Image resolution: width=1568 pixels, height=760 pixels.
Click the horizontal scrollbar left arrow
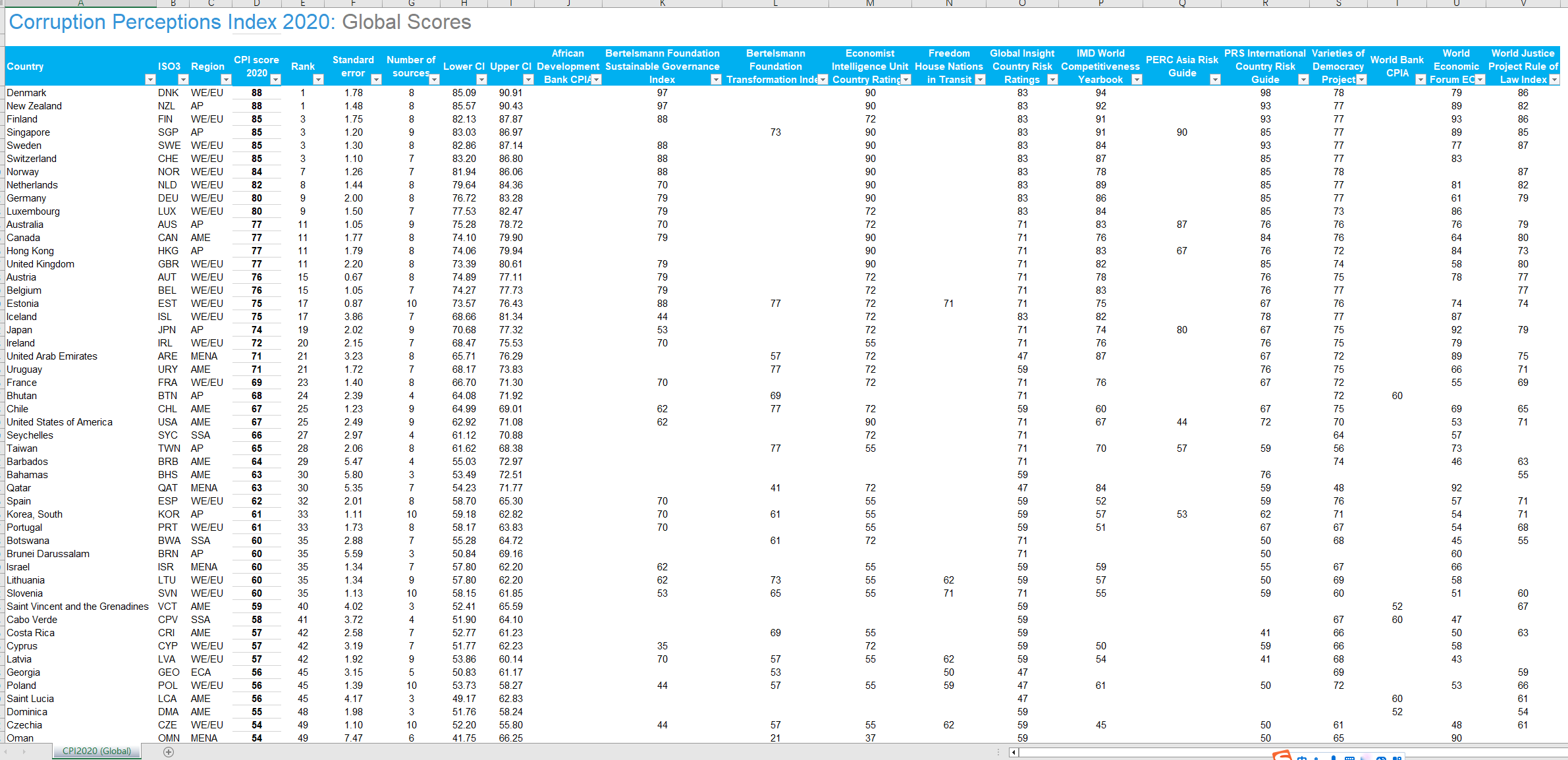coord(1014,752)
